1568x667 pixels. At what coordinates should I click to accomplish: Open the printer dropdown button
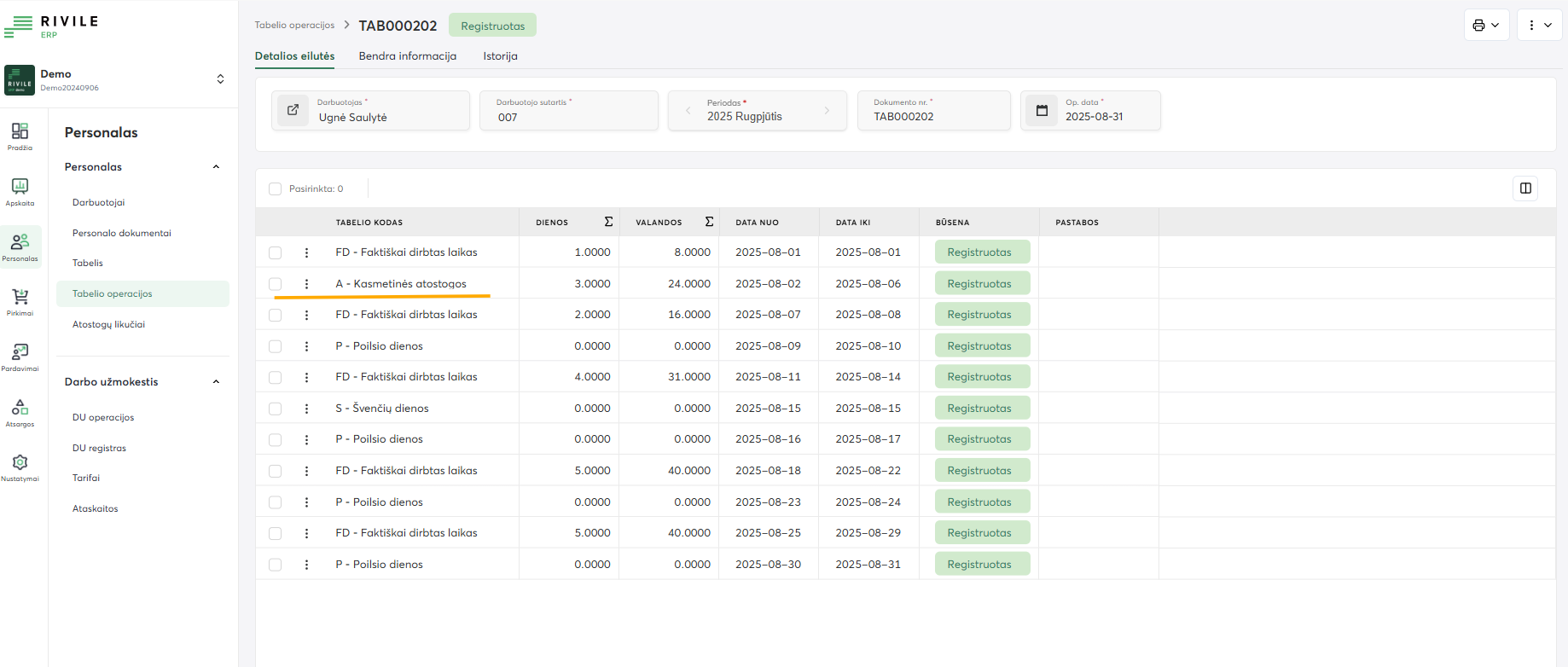tap(1486, 26)
